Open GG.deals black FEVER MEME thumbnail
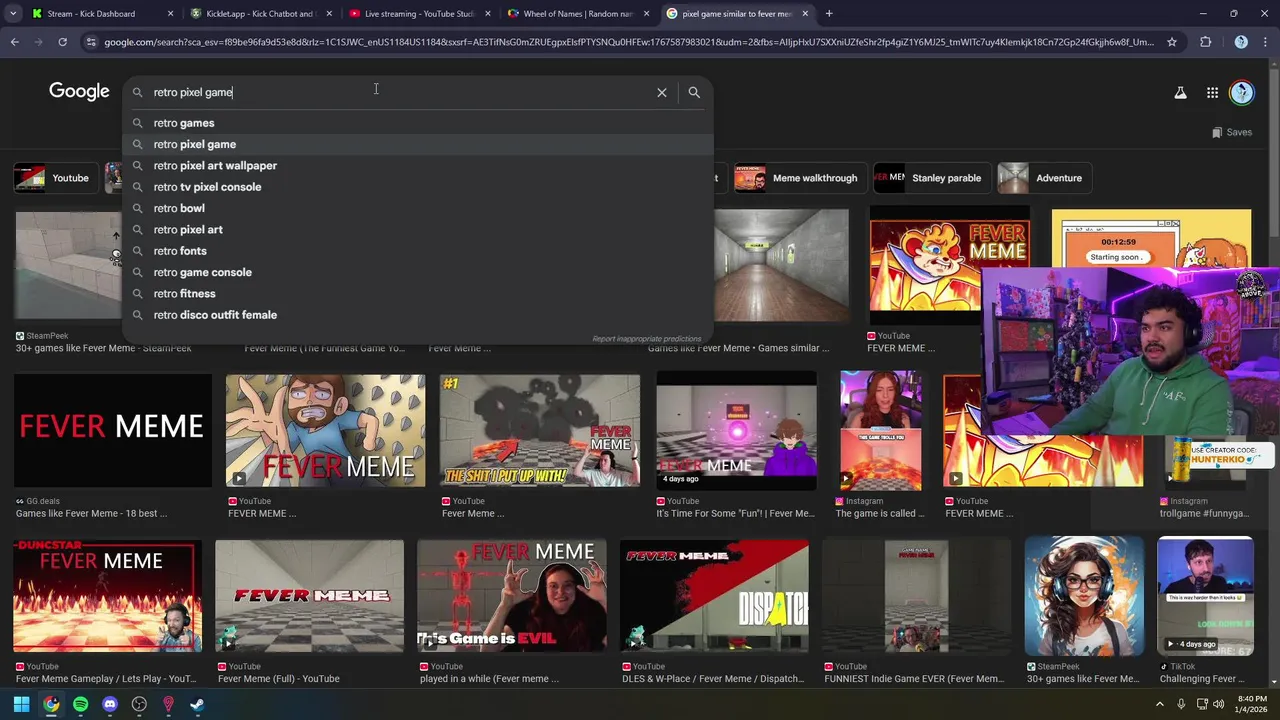 pyautogui.click(x=113, y=430)
